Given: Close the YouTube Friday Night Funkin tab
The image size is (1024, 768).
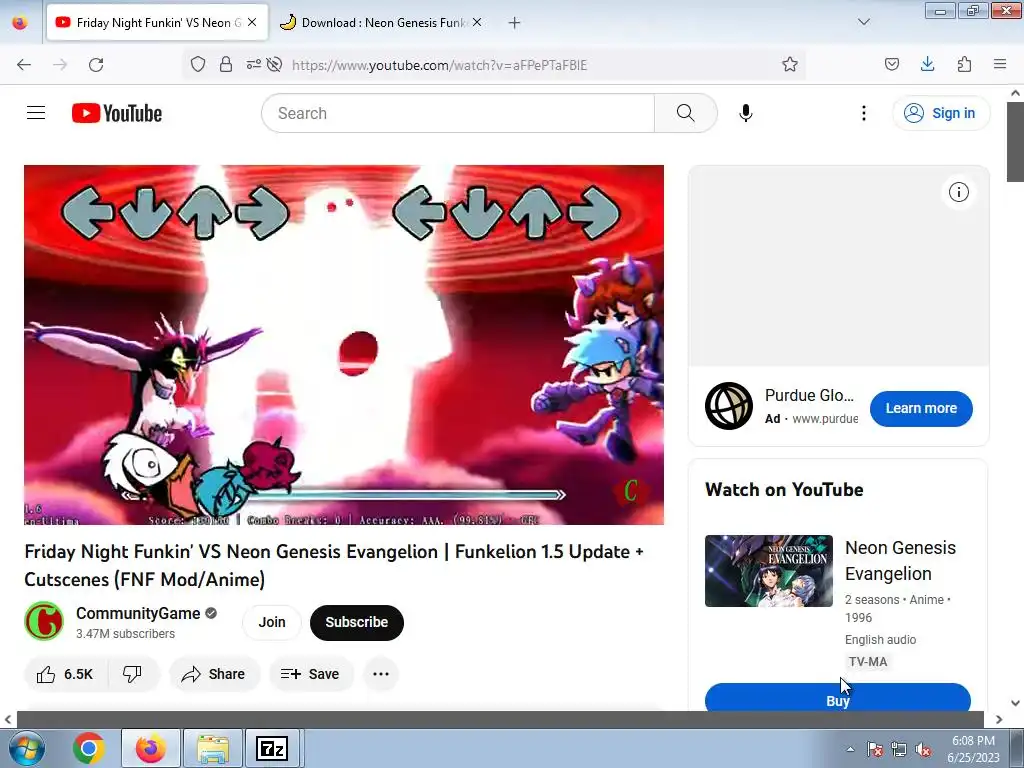Looking at the screenshot, I should (252, 22).
